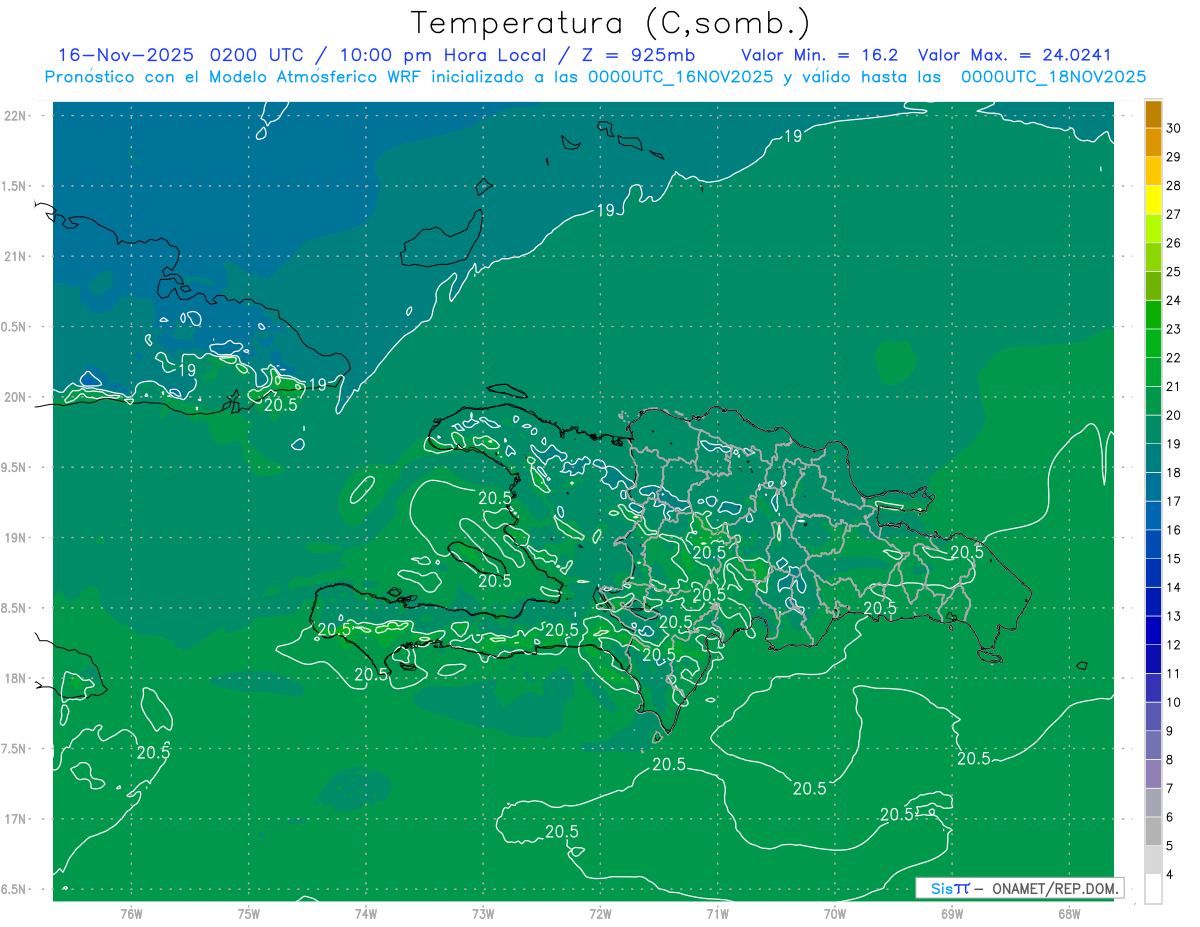The image size is (1200, 927).
Task: Click the "4" label on the color scale
Action: (x=1170, y=874)
